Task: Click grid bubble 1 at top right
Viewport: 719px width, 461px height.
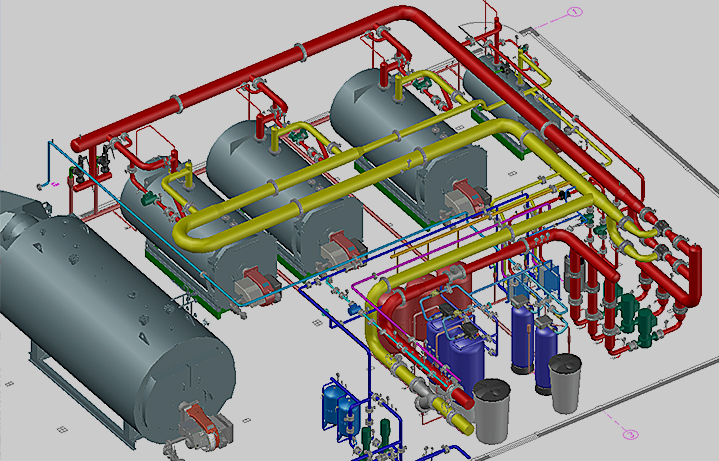Action: click(x=575, y=11)
